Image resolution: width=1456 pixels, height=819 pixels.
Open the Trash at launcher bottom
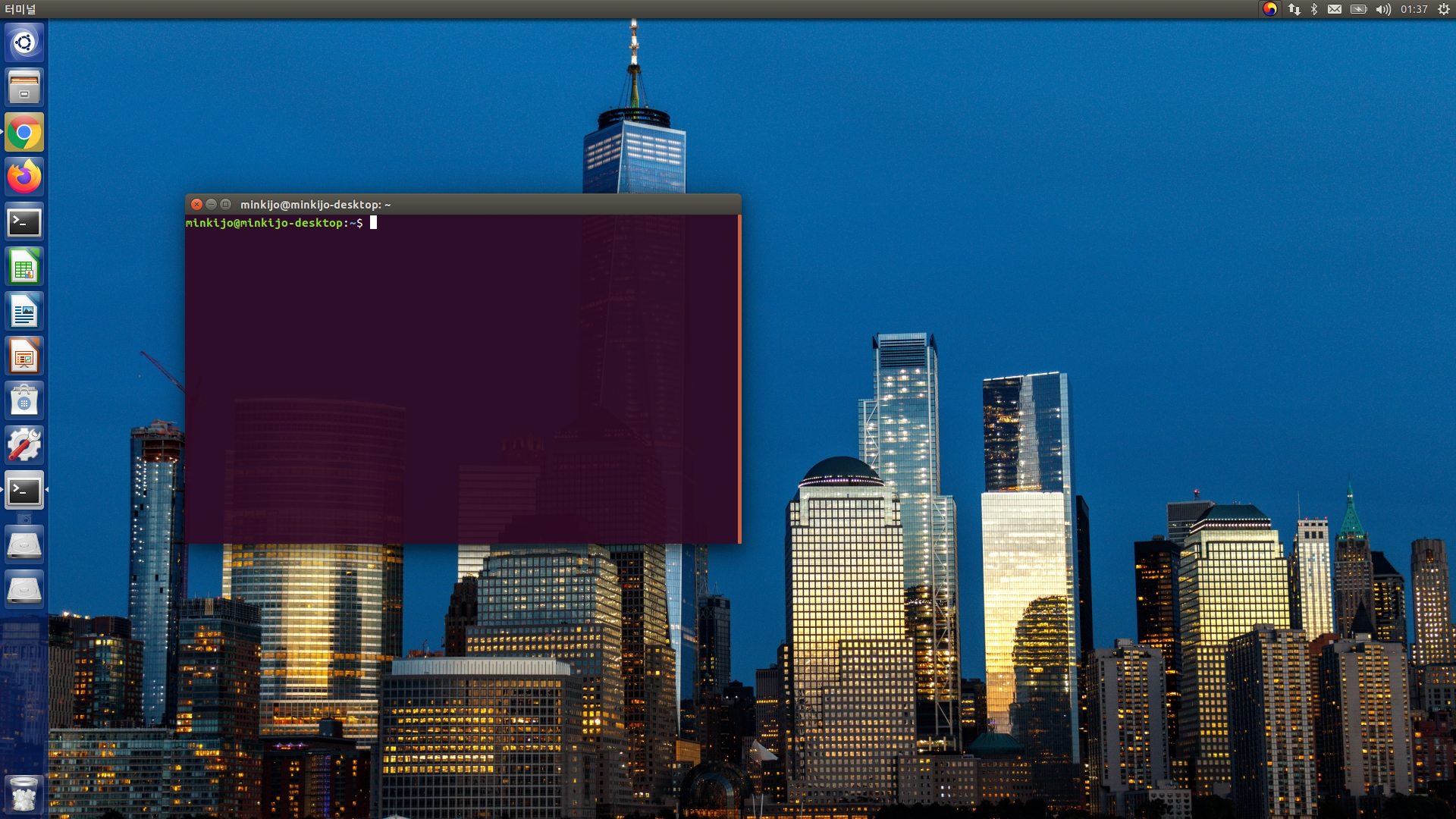[x=24, y=794]
